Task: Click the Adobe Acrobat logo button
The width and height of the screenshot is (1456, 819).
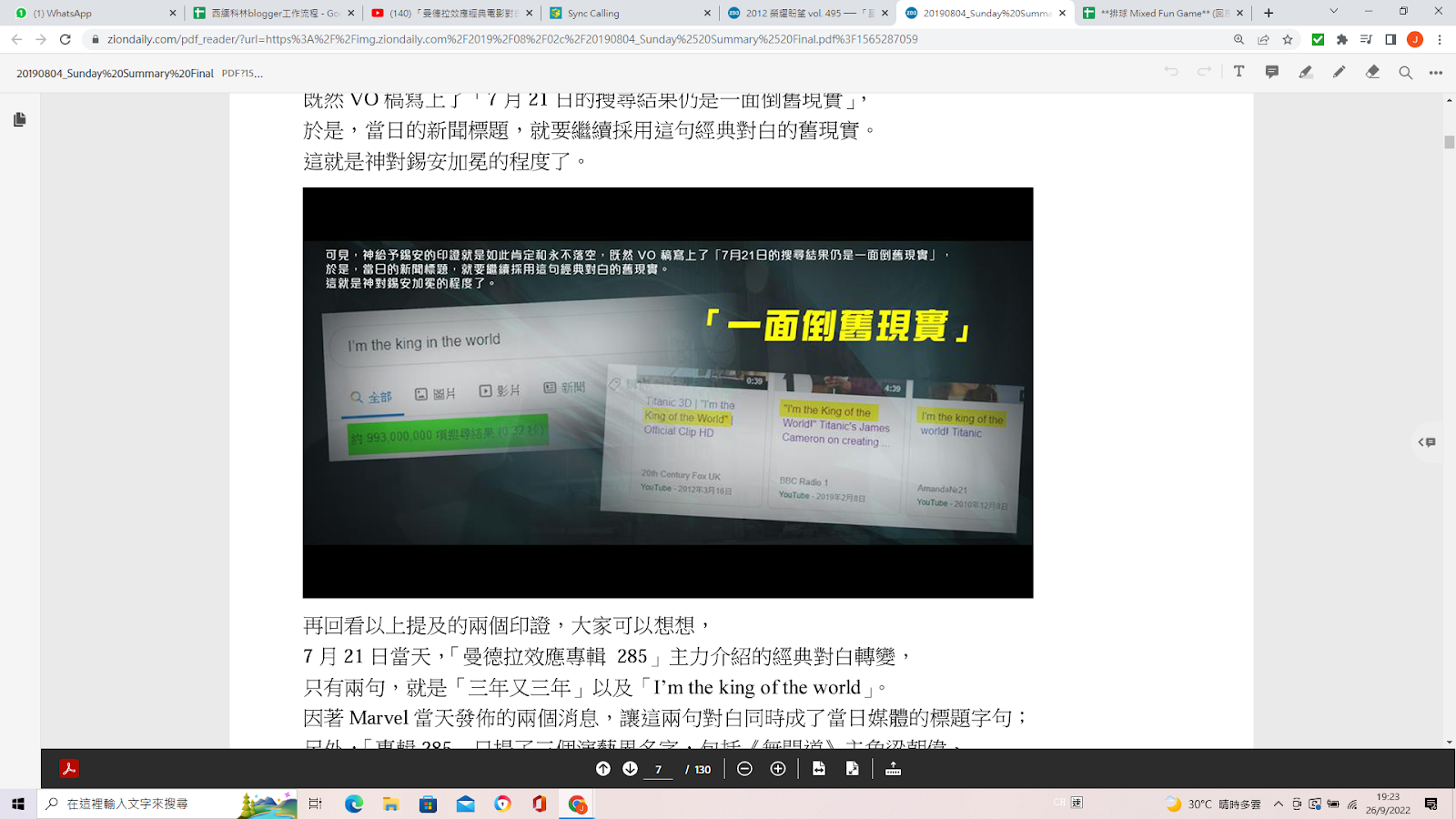Action: [69, 769]
